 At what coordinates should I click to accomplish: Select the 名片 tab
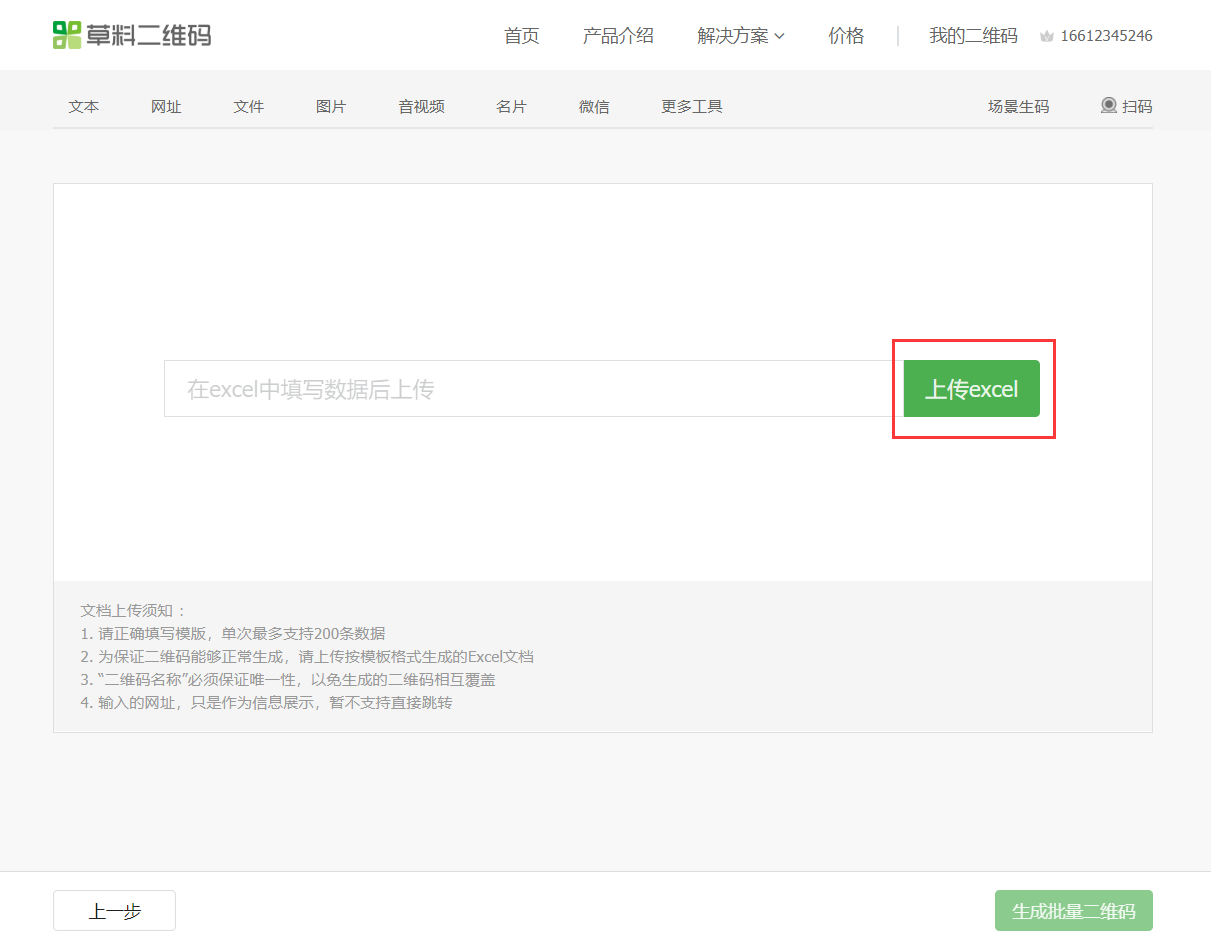click(x=511, y=106)
